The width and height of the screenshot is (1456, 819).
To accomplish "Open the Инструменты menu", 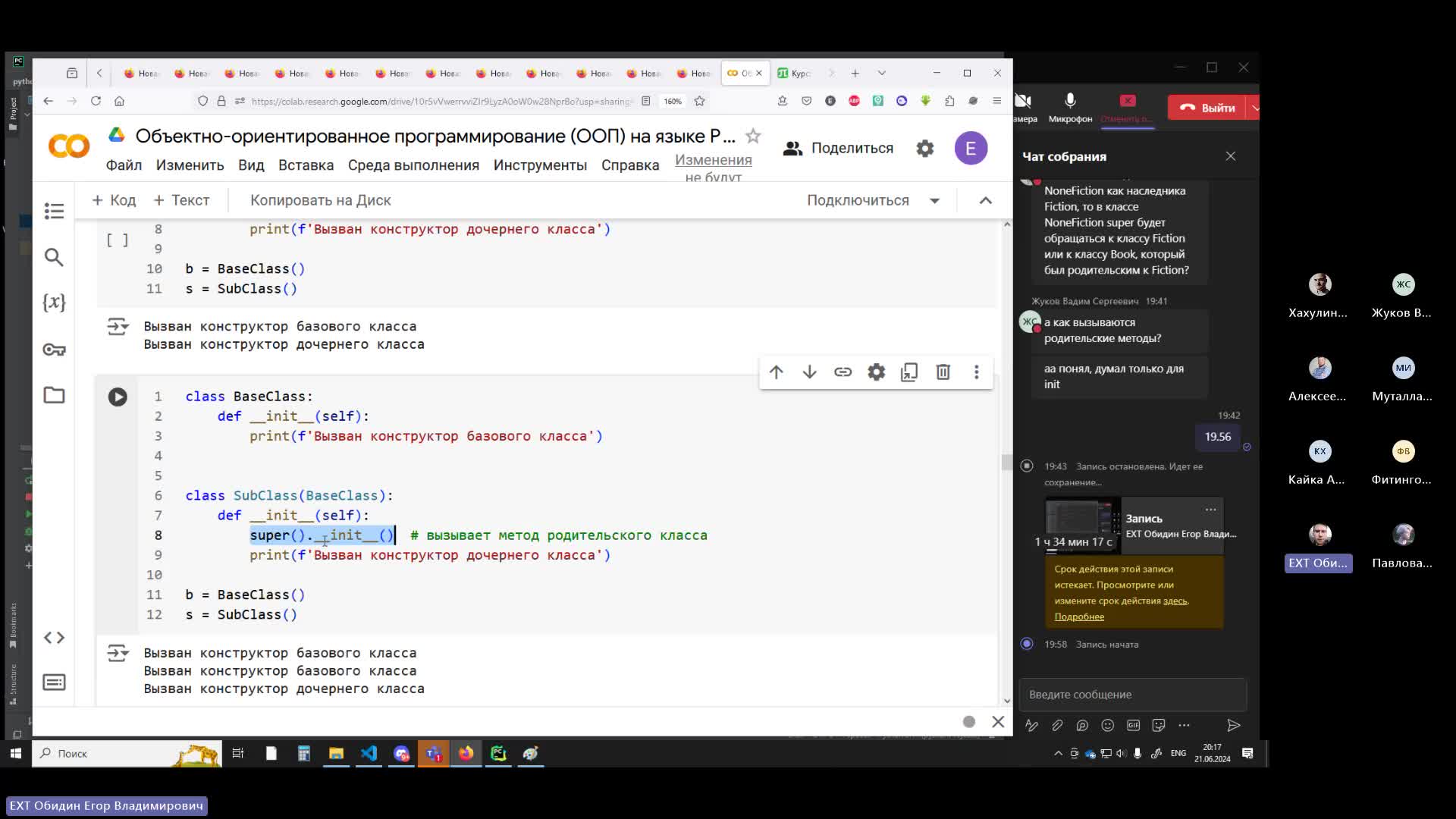I will pos(540,165).
